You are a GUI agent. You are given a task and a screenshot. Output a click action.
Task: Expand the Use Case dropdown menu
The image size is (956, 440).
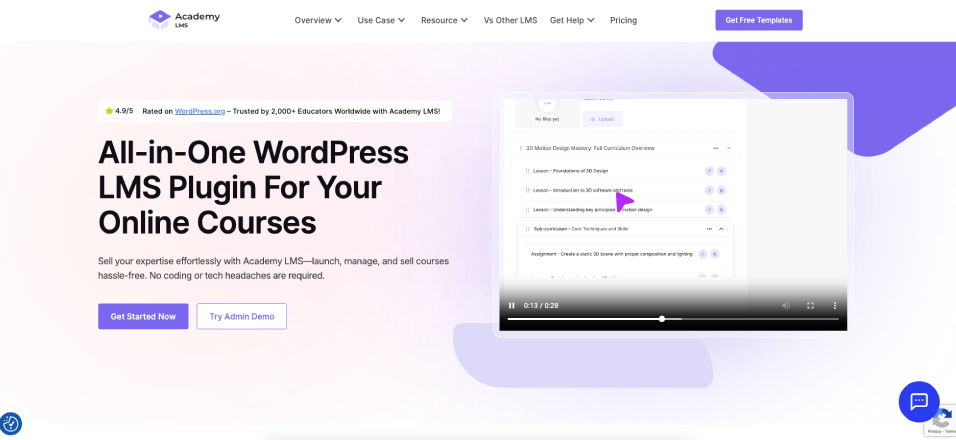pos(381,20)
